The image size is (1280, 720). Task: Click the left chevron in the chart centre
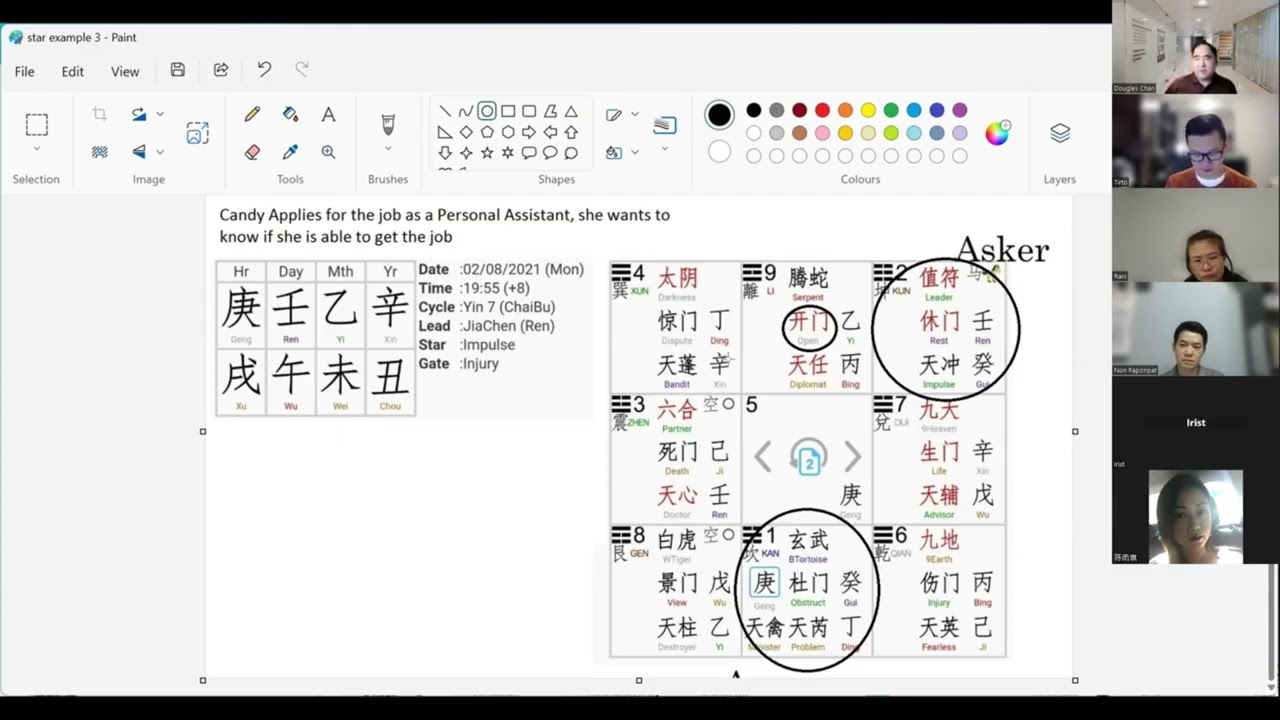[x=763, y=457]
